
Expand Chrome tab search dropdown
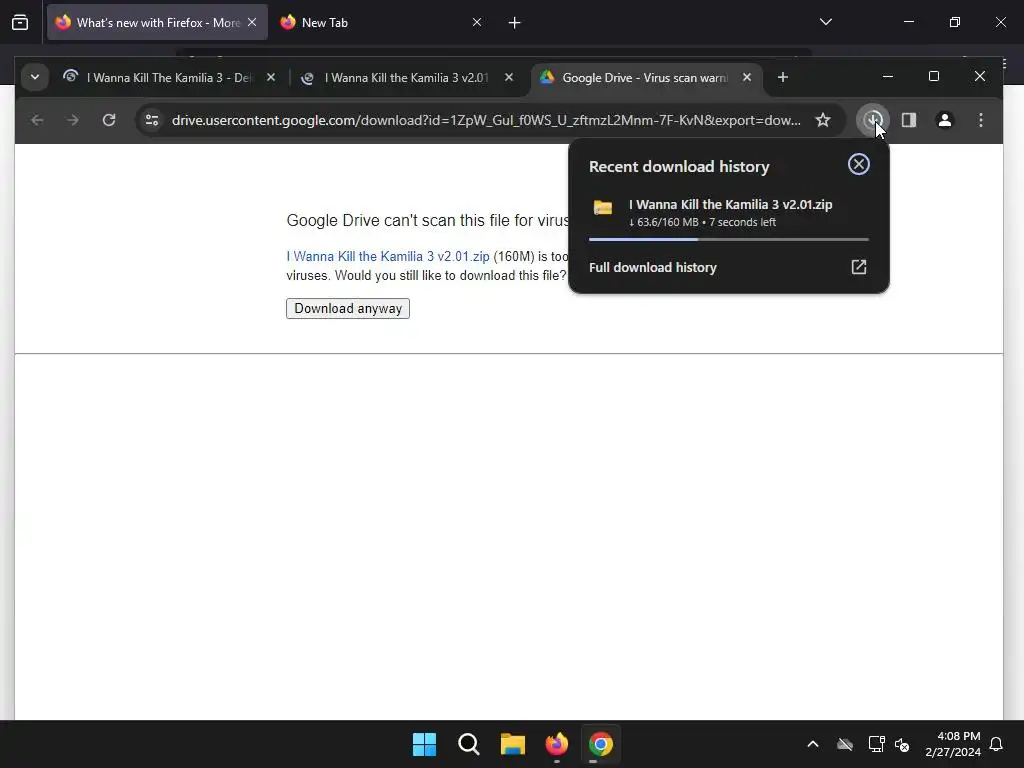point(35,78)
